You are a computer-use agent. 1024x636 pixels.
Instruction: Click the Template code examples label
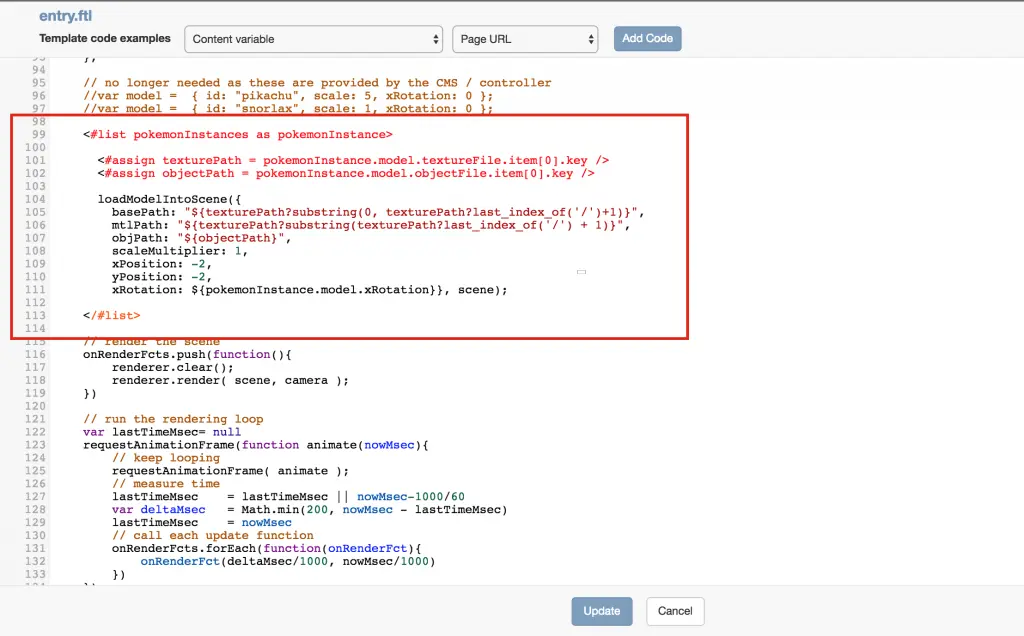point(105,39)
